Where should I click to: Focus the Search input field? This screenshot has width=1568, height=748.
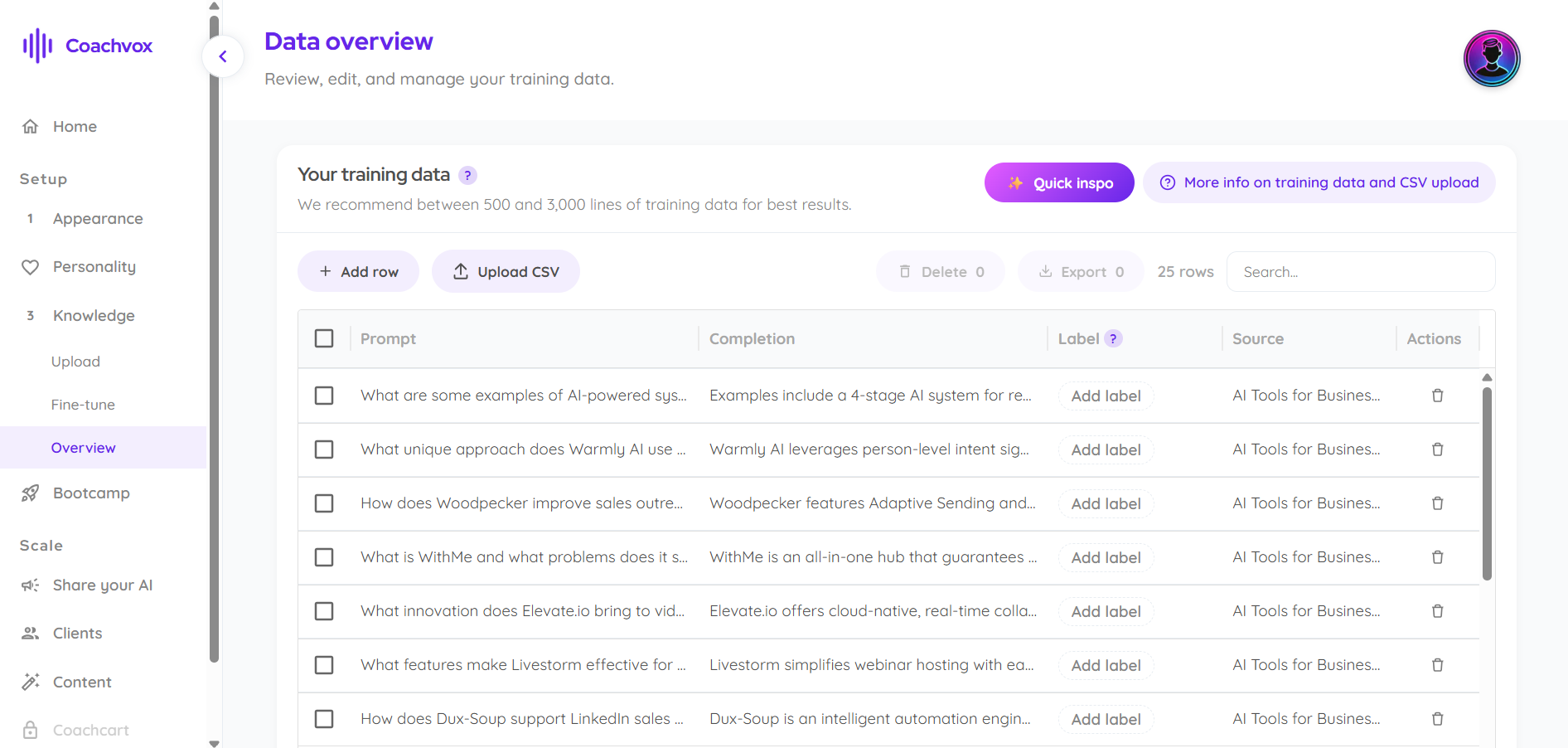(1361, 271)
